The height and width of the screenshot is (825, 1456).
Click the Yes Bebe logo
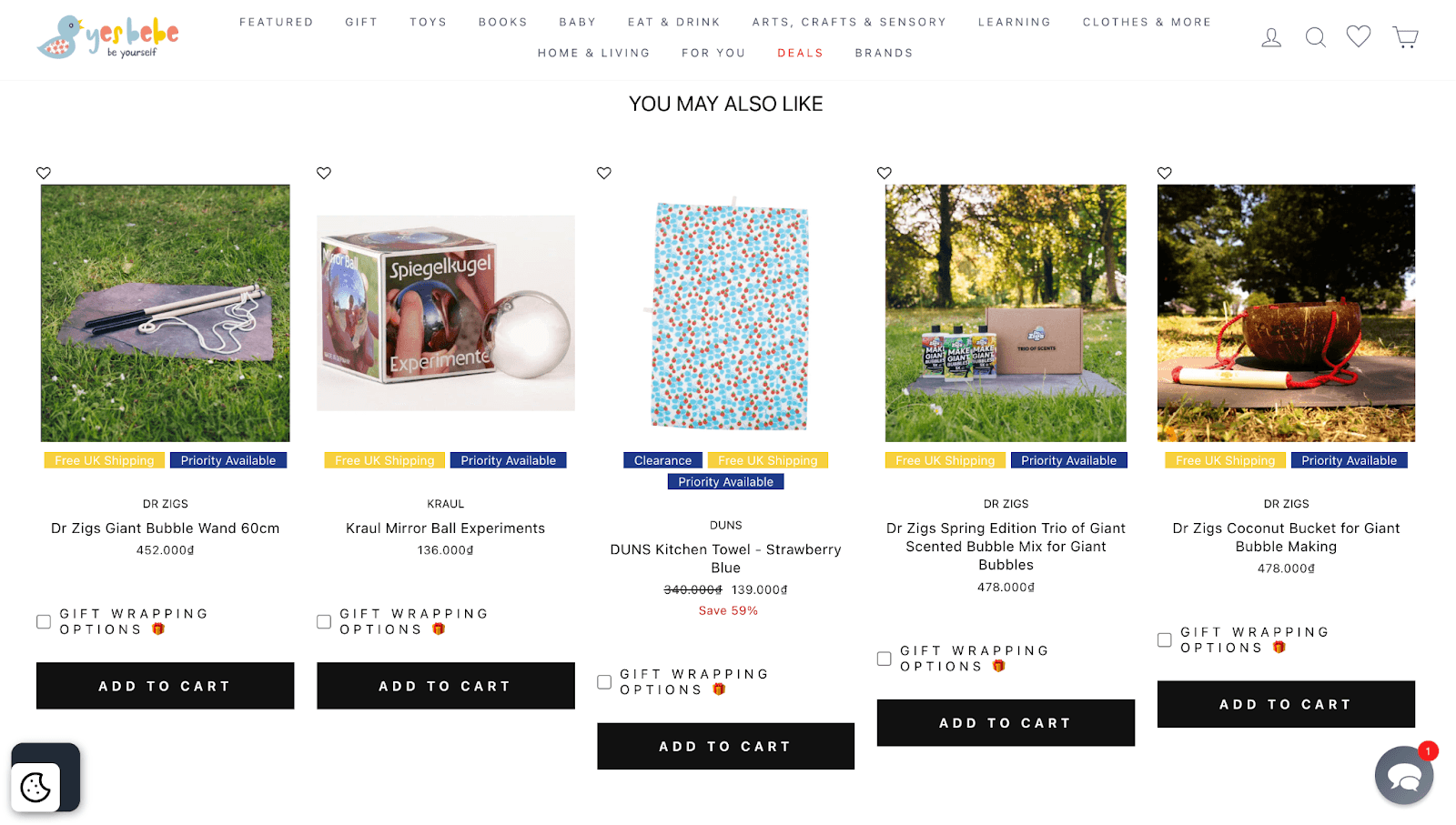point(107,37)
